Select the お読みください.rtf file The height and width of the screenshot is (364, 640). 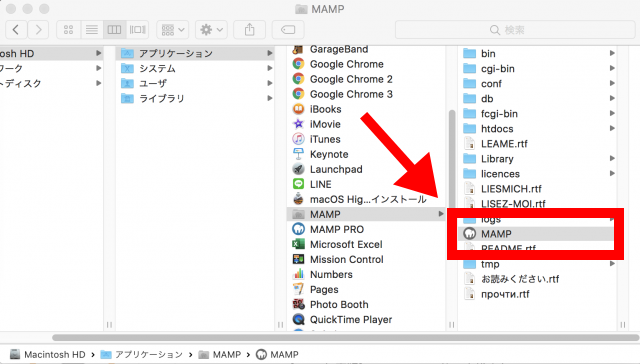[537, 279]
